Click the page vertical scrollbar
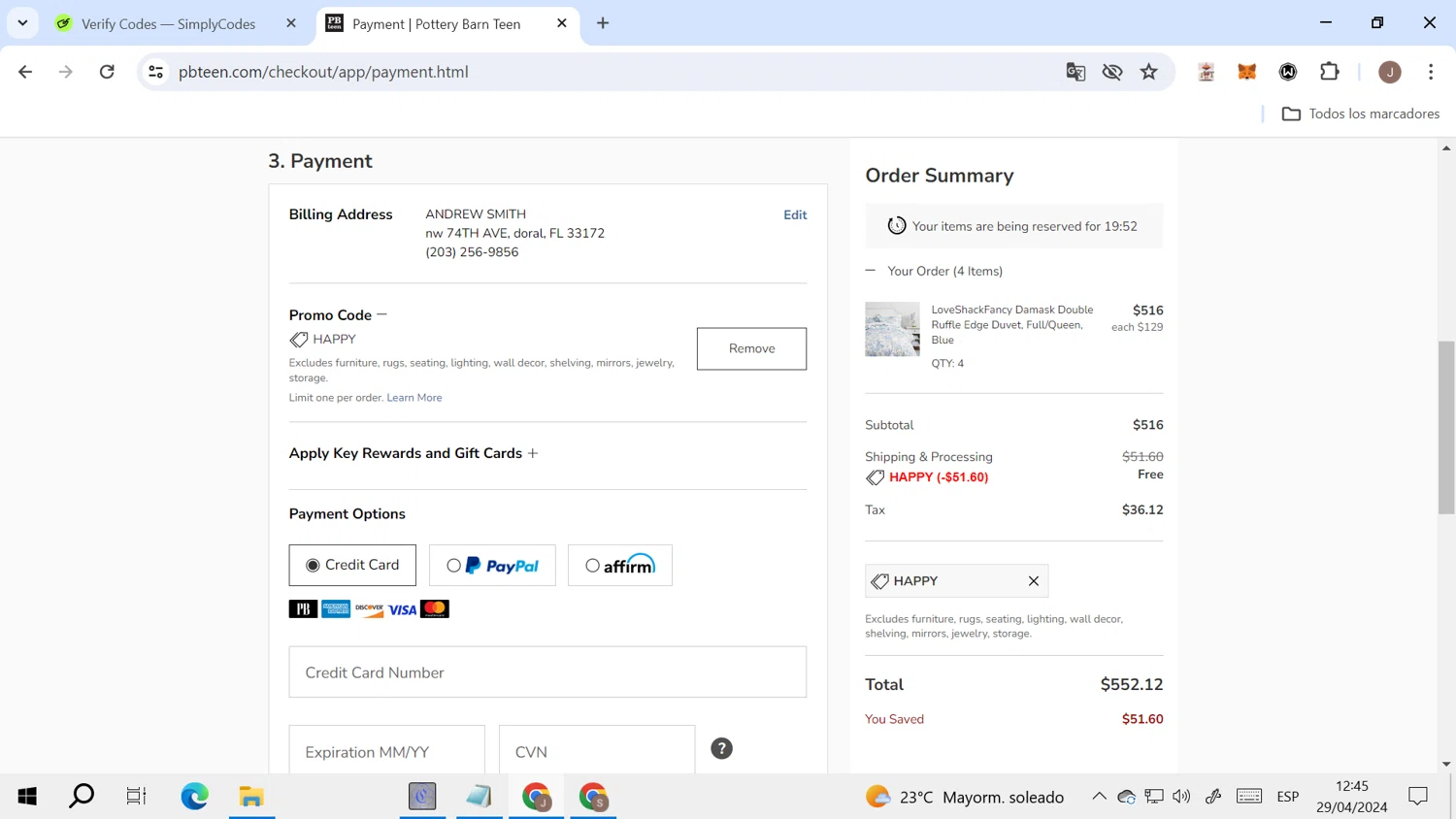This screenshot has width=1456, height=819. (1446, 427)
